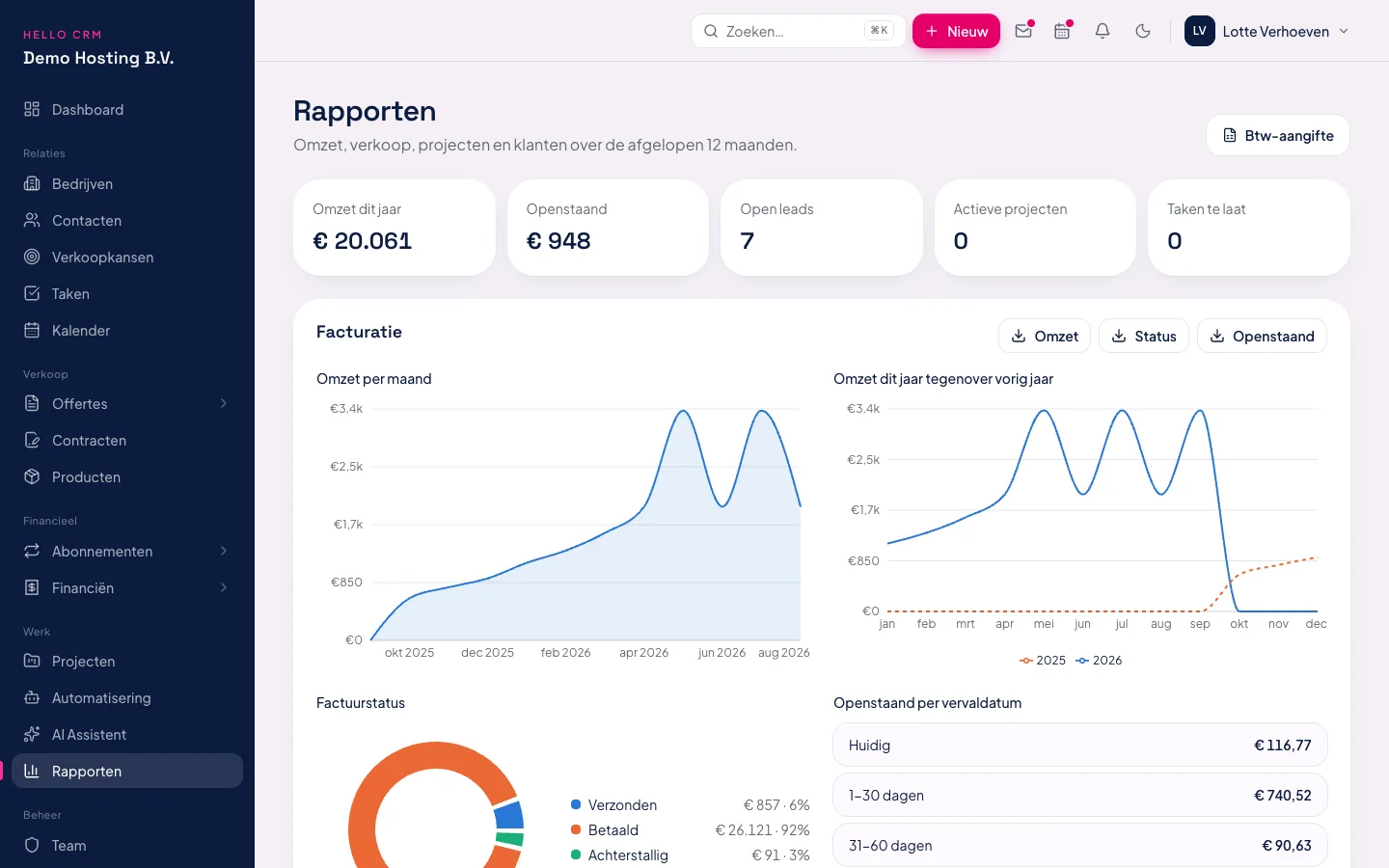Download the Omzet export
This screenshot has width=1389, height=868.
click(x=1045, y=336)
